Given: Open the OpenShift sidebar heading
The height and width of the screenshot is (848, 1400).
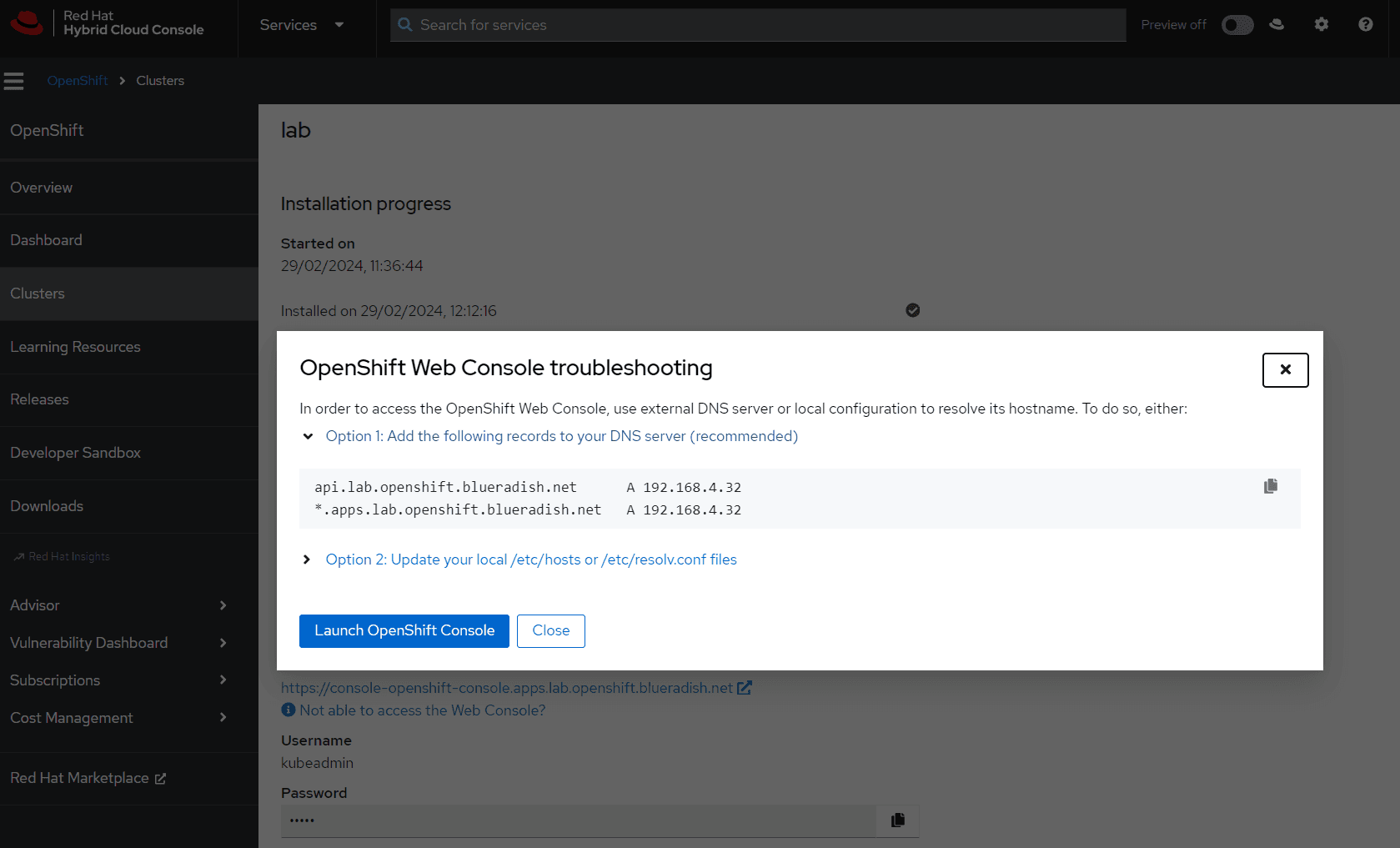Looking at the screenshot, I should 47,130.
